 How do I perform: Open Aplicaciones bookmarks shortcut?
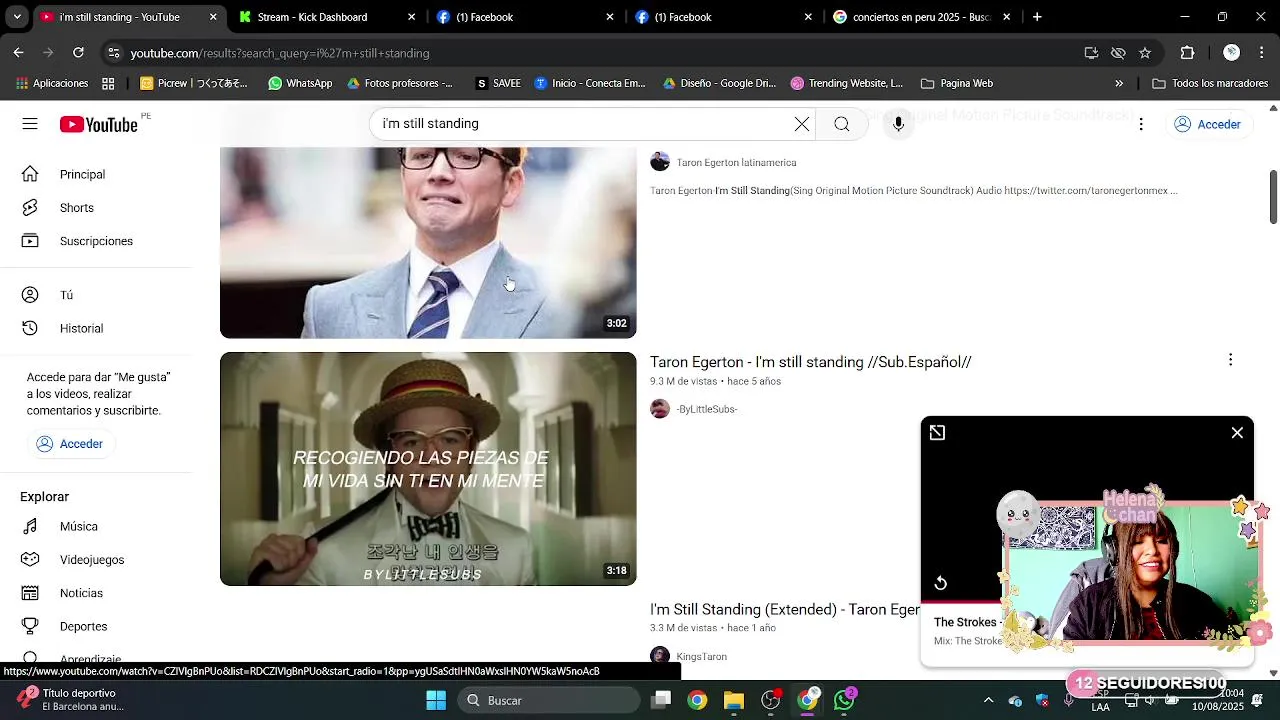point(50,83)
